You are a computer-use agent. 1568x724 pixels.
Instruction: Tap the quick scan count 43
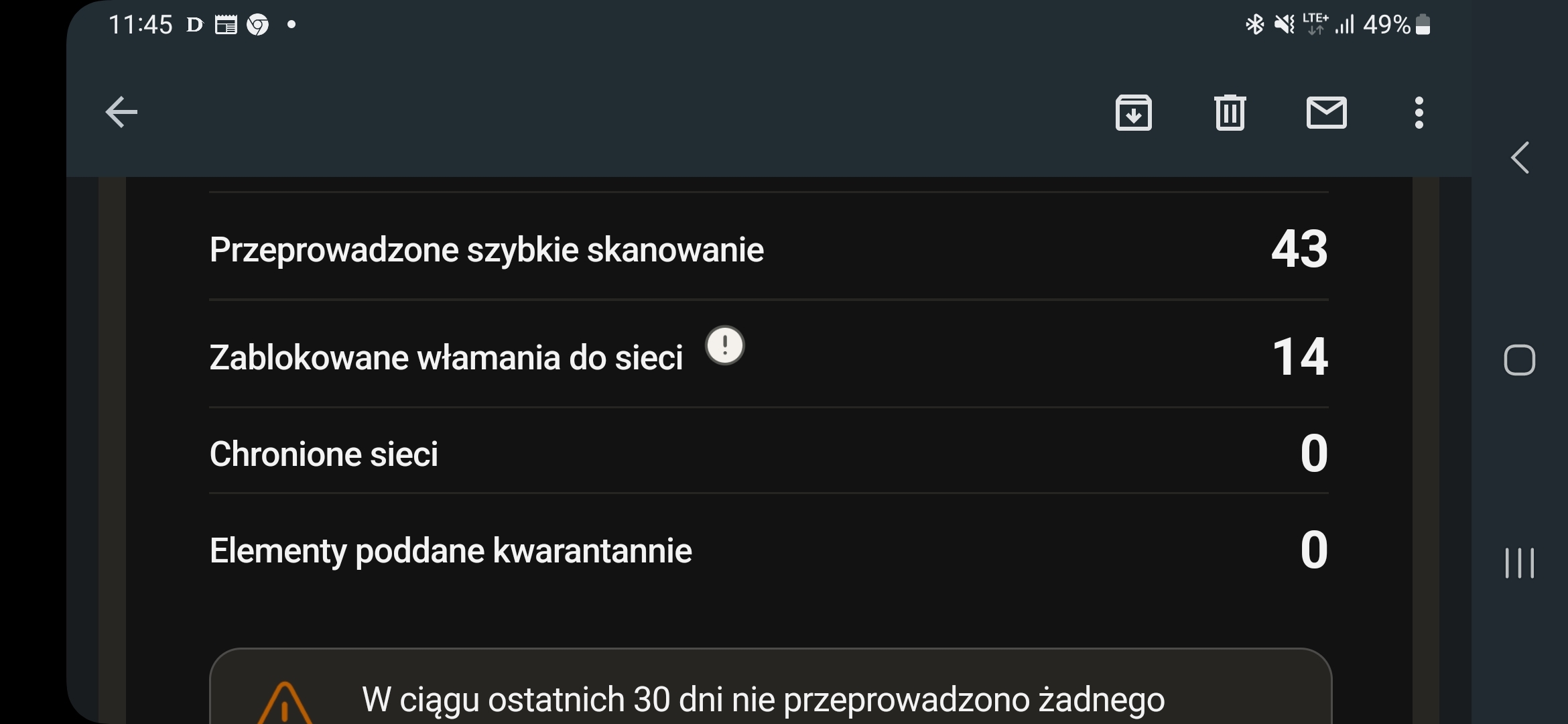(1299, 249)
